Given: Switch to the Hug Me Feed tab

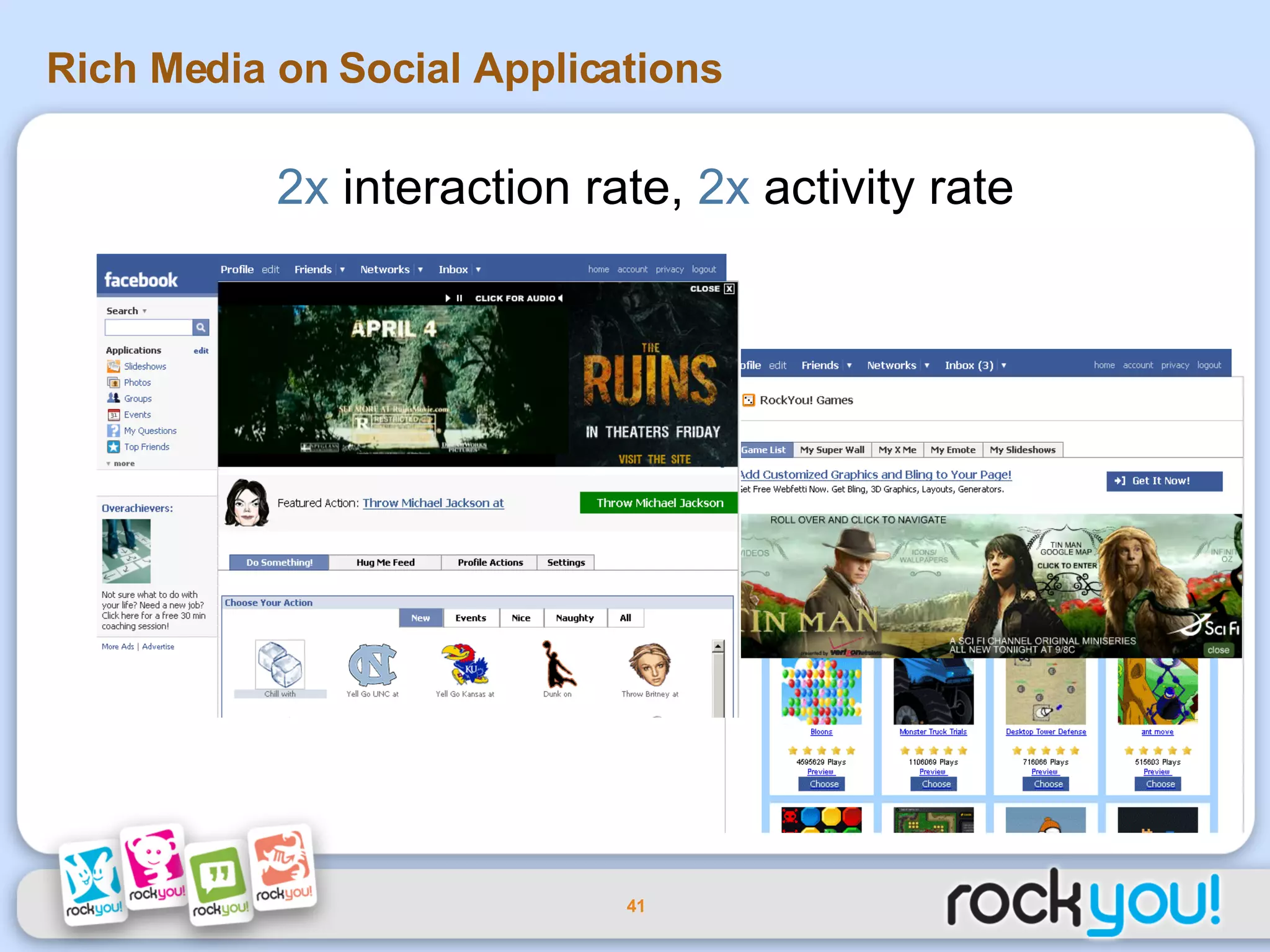Looking at the screenshot, I should pyautogui.click(x=385, y=562).
